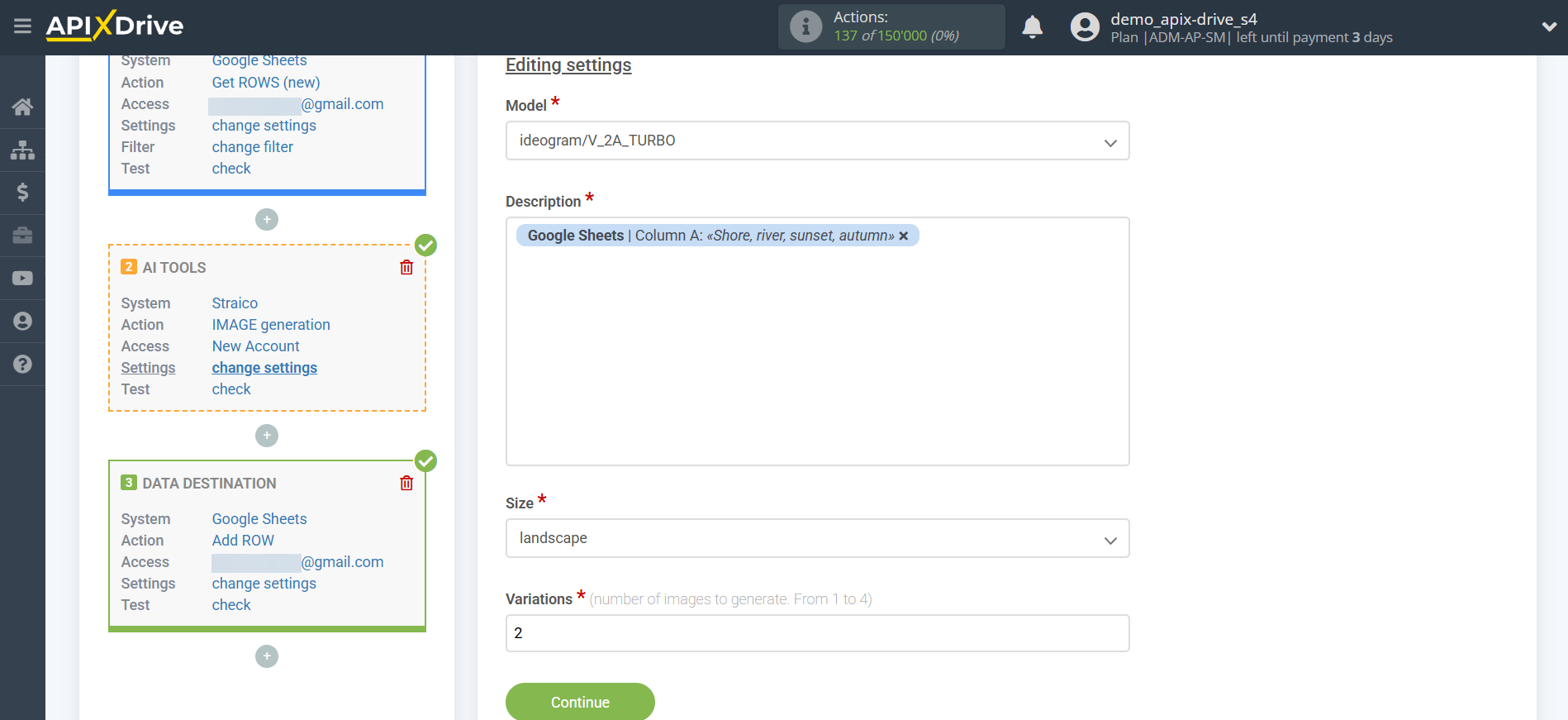Viewport: 1568px width, 720px height.
Task: Click the Add ROW action link
Action: 243,541
